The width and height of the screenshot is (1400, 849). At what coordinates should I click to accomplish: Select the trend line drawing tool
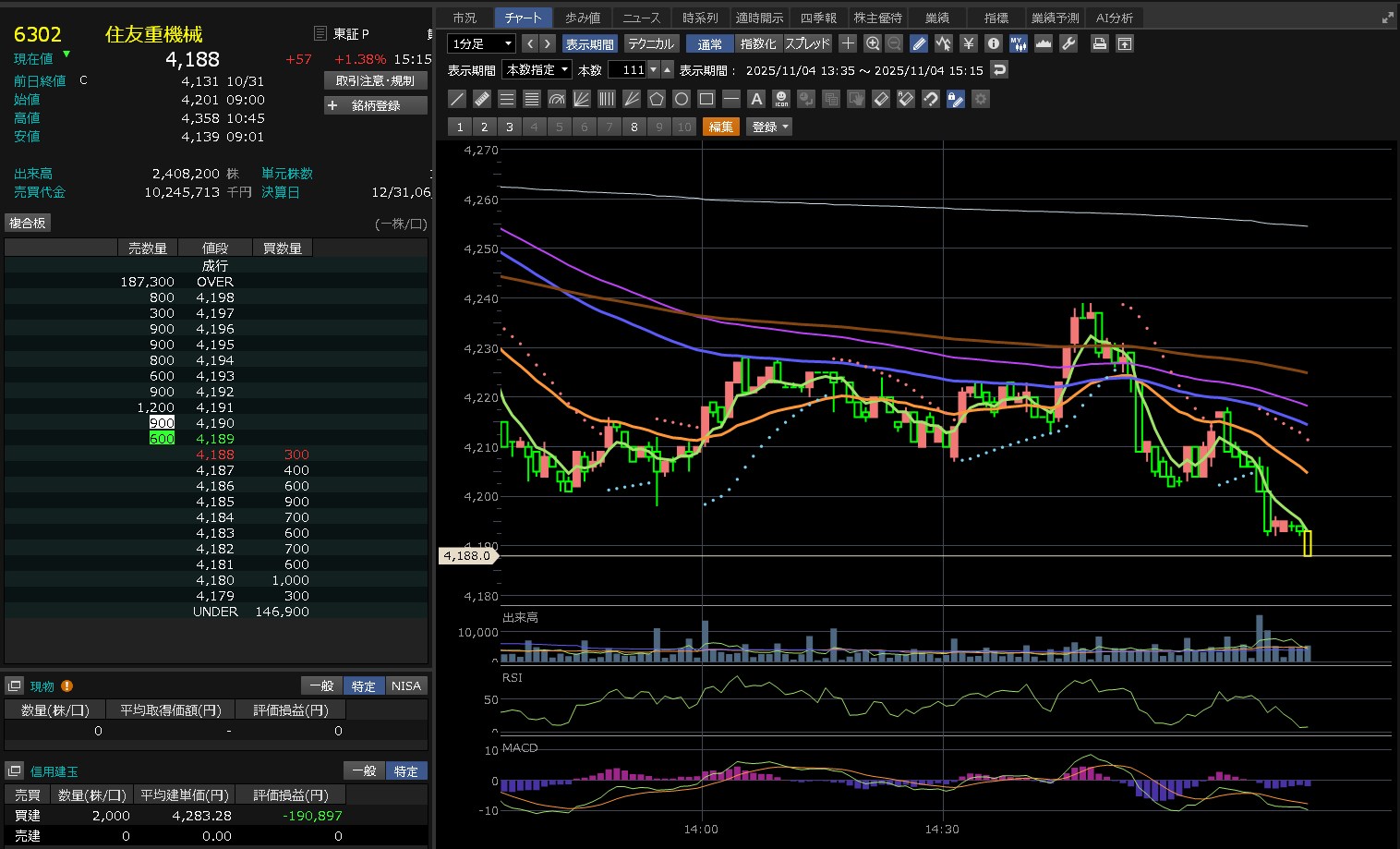(457, 99)
